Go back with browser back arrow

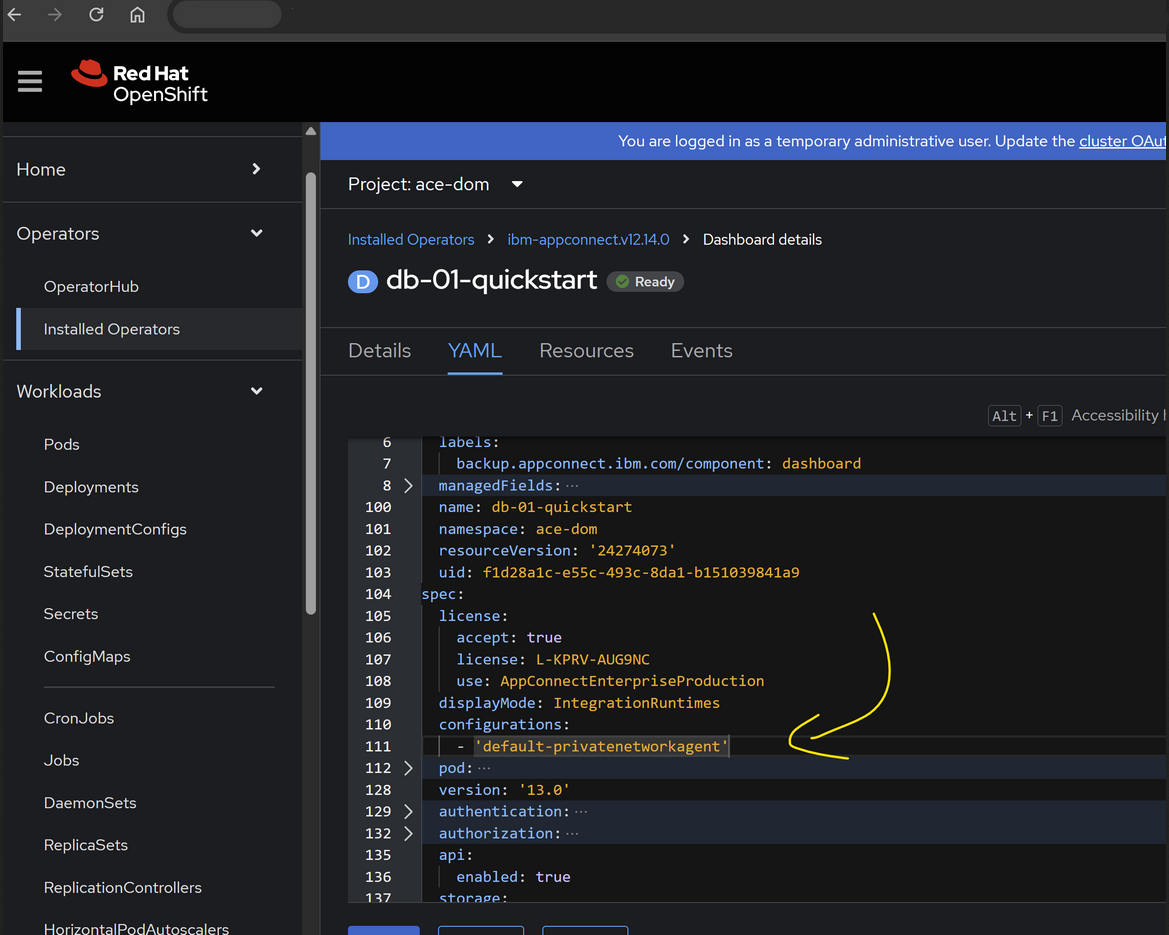[x=14, y=14]
